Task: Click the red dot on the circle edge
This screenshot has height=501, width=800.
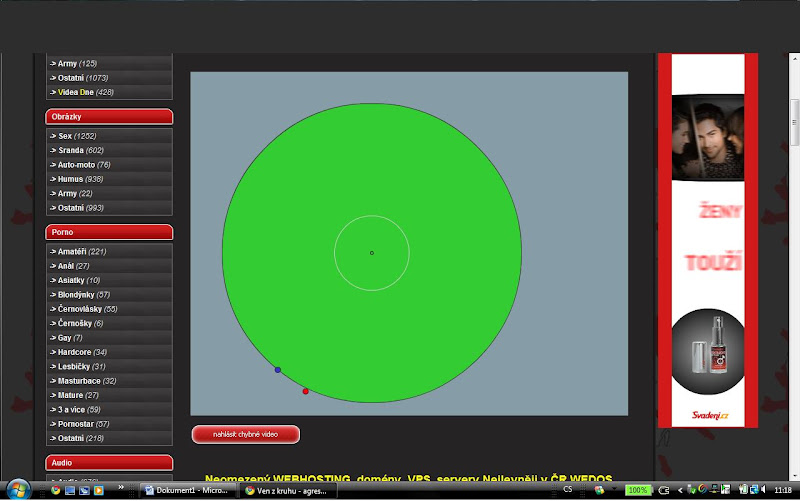Action: click(x=306, y=391)
